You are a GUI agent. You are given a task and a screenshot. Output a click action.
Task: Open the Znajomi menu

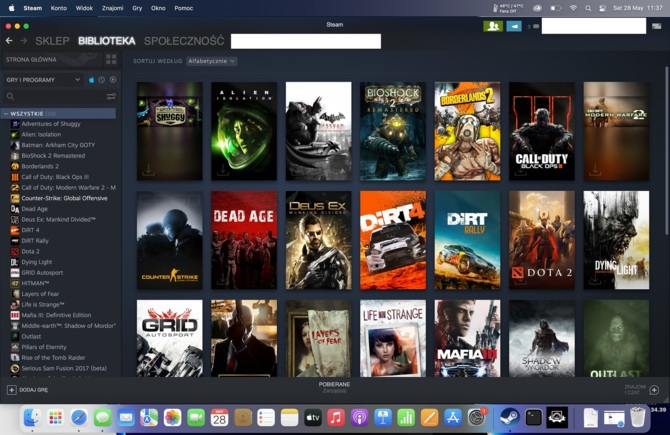coord(112,8)
